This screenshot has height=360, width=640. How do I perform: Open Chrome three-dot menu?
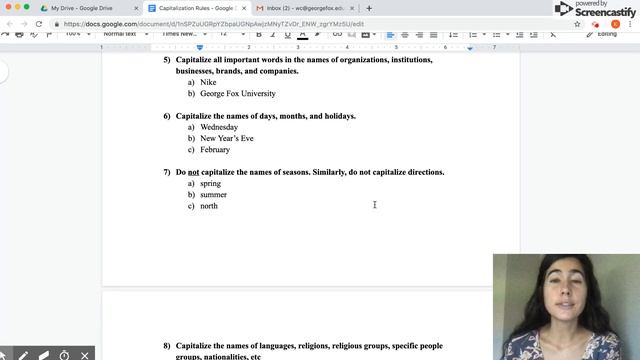[630, 24]
